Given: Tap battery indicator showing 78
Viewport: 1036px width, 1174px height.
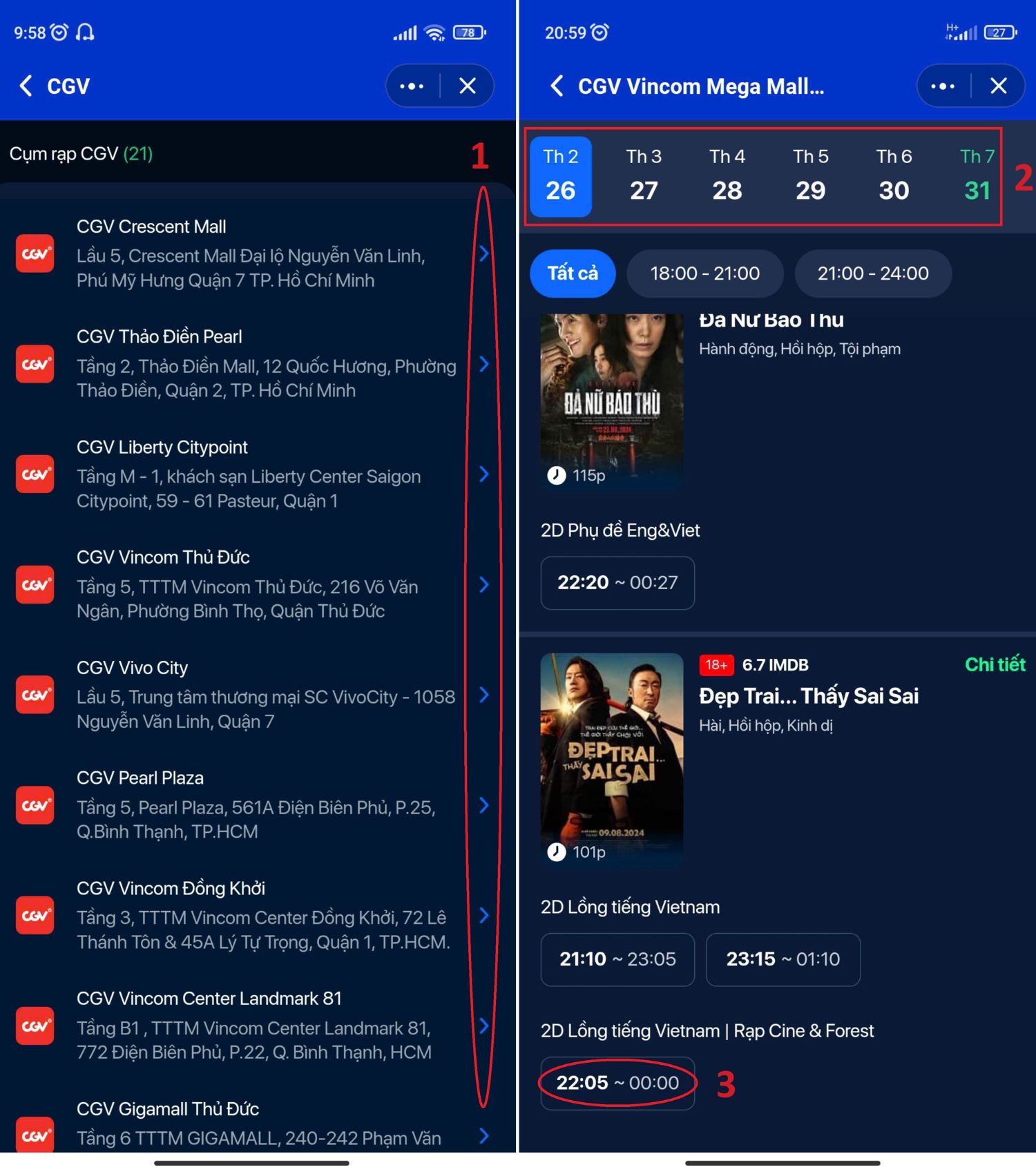Looking at the screenshot, I should tap(470, 32).
